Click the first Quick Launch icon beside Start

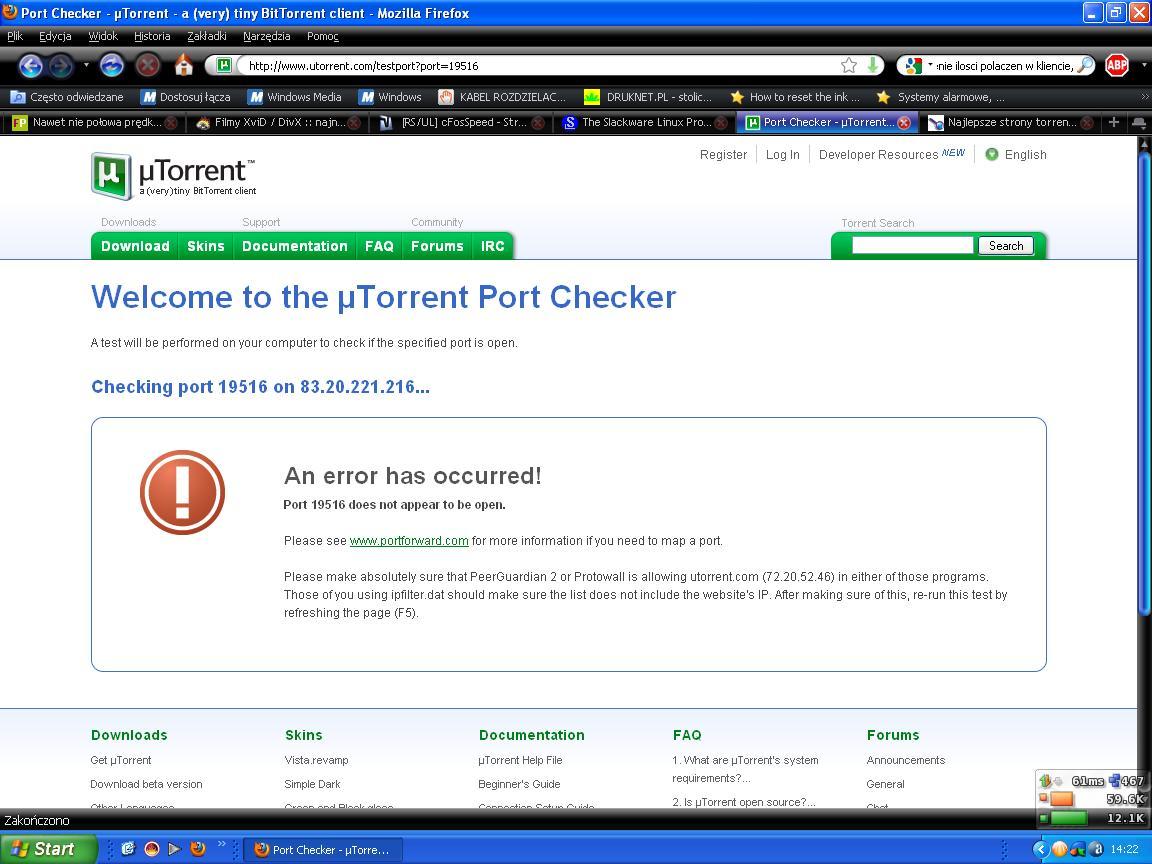tap(129, 849)
